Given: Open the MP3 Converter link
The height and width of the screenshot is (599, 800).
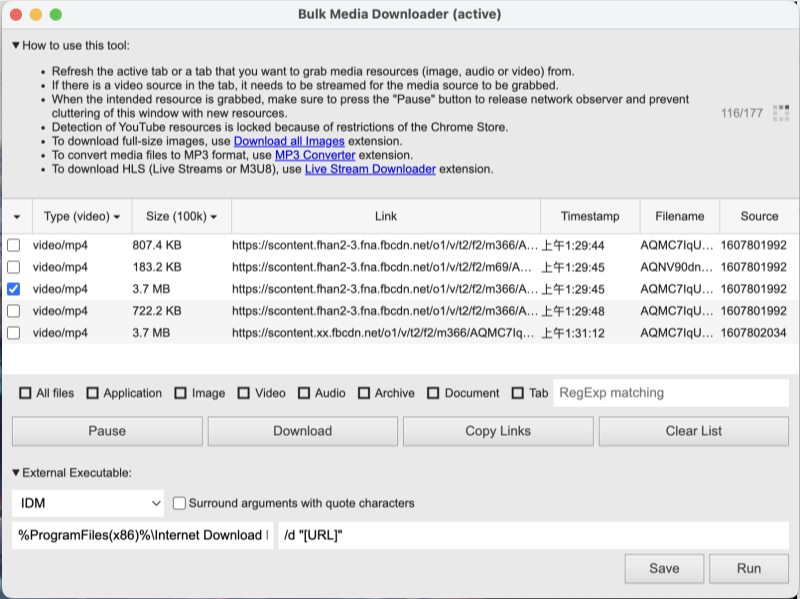Looking at the screenshot, I should click(x=315, y=155).
